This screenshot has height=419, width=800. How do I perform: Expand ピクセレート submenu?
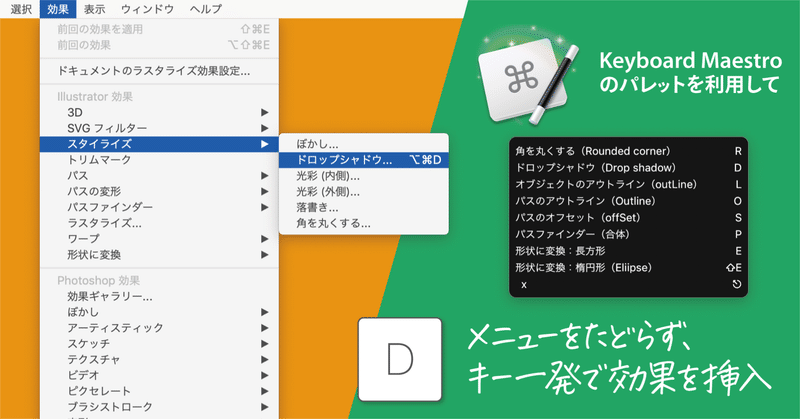[x=159, y=391]
